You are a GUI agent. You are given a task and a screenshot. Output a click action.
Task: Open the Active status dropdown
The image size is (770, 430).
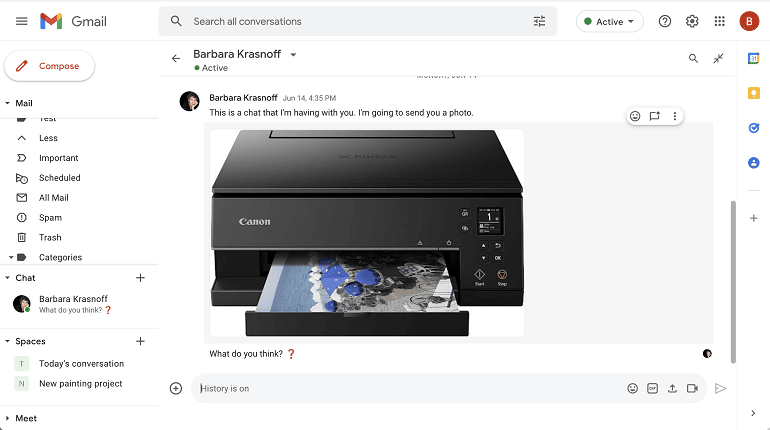(609, 21)
